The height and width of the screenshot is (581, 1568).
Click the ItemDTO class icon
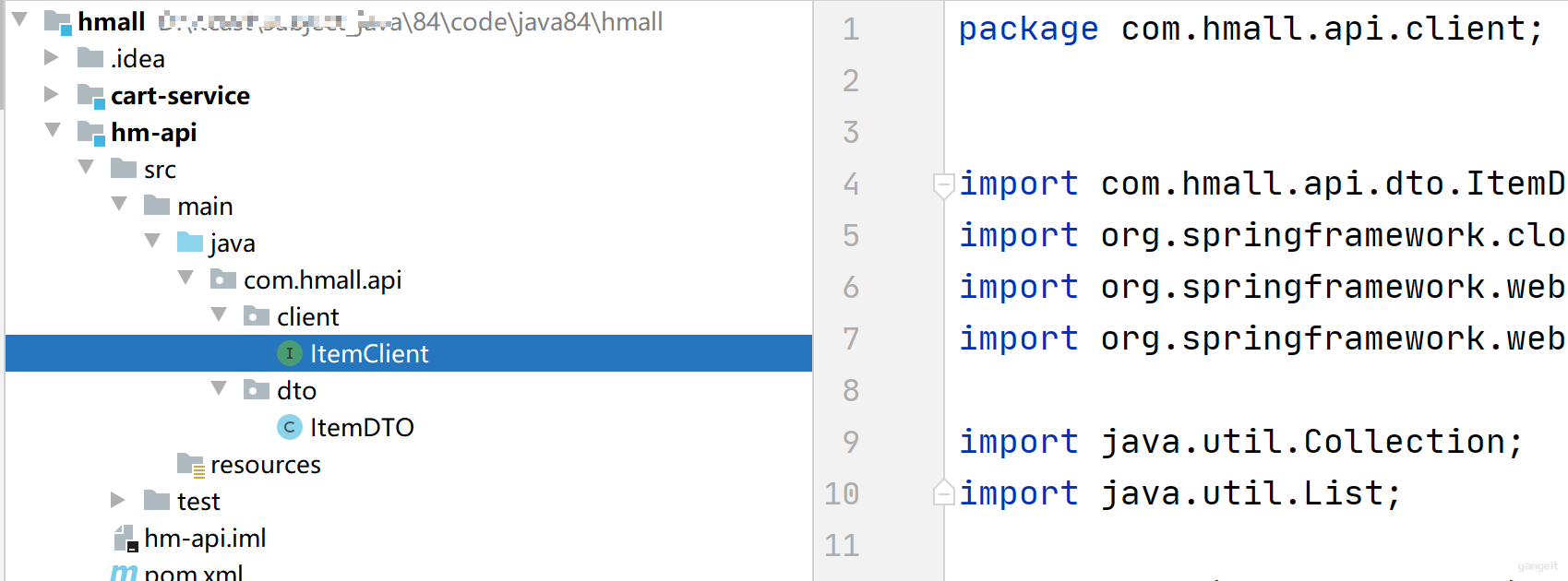[290, 427]
